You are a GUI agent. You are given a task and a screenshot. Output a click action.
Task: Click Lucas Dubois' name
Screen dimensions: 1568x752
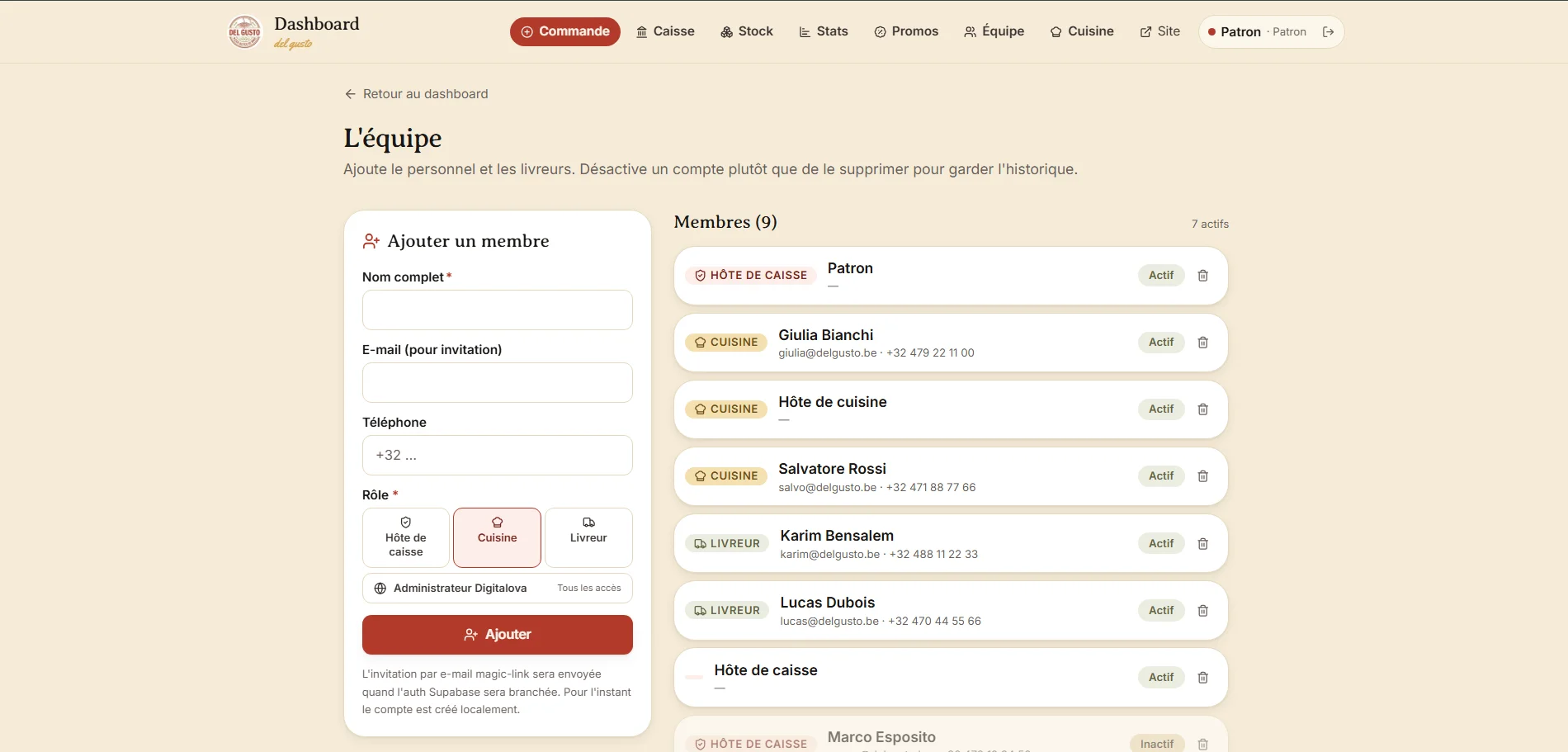click(x=827, y=603)
